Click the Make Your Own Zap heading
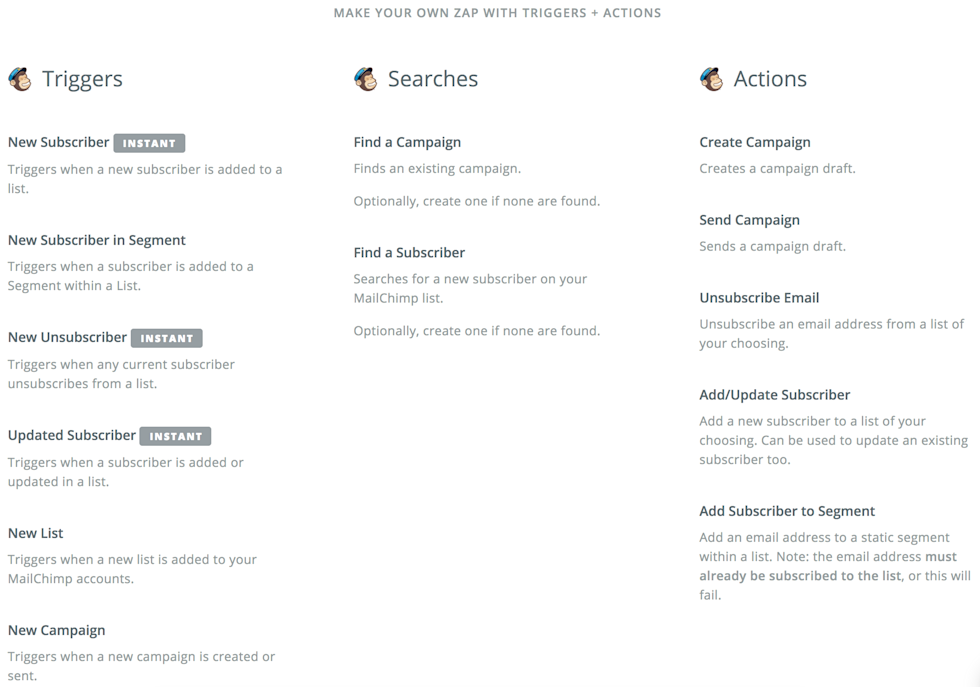Screen dimensions: 980x687 497,13
